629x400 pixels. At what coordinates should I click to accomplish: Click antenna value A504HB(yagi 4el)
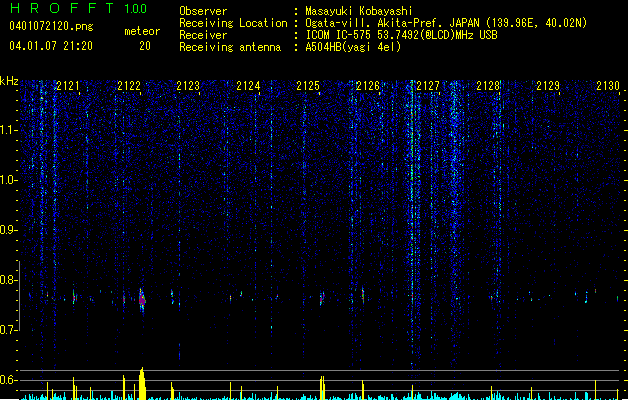(x=353, y=47)
